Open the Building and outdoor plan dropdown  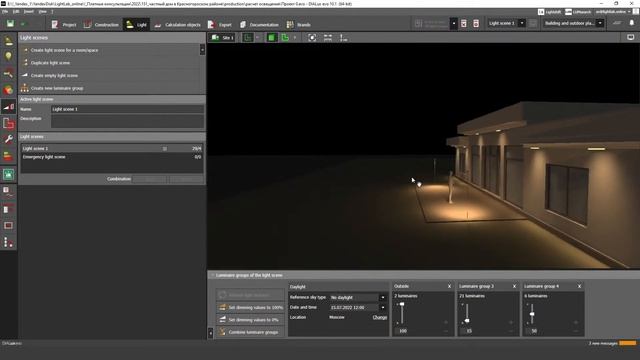pos(600,23)
